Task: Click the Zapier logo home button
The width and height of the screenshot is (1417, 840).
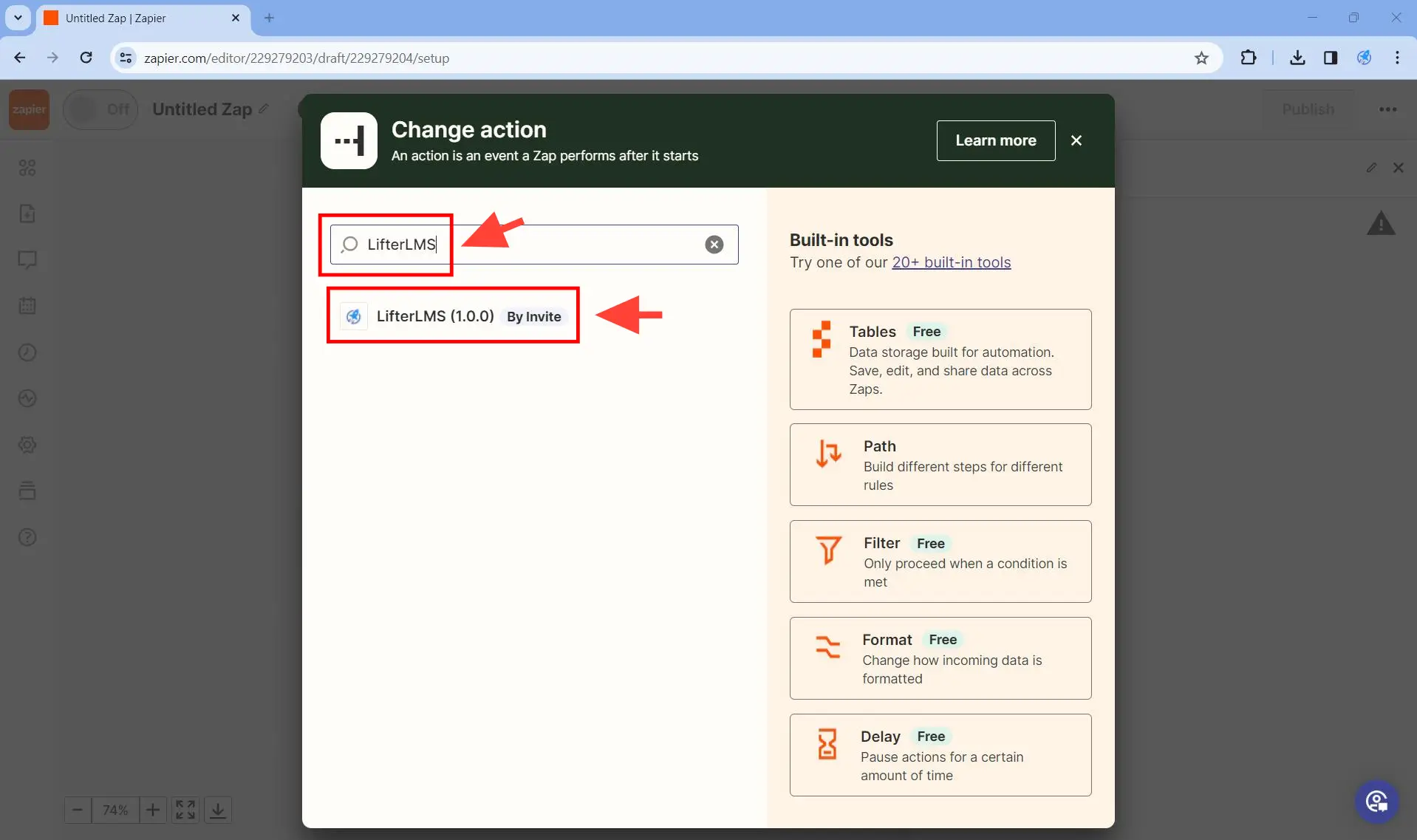Action: click(x=29, y=109)
